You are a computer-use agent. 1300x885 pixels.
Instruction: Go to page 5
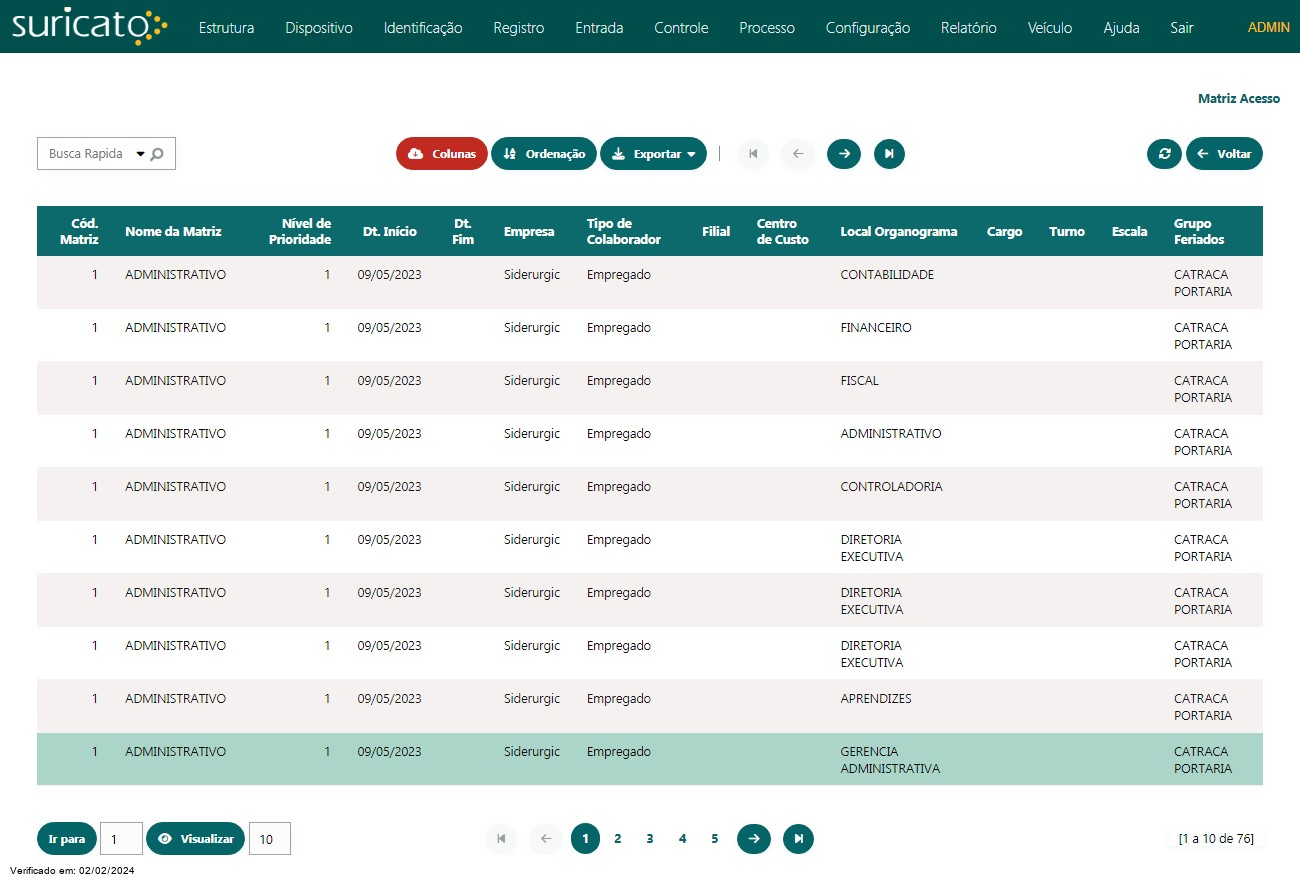click(x=714, y=838)
